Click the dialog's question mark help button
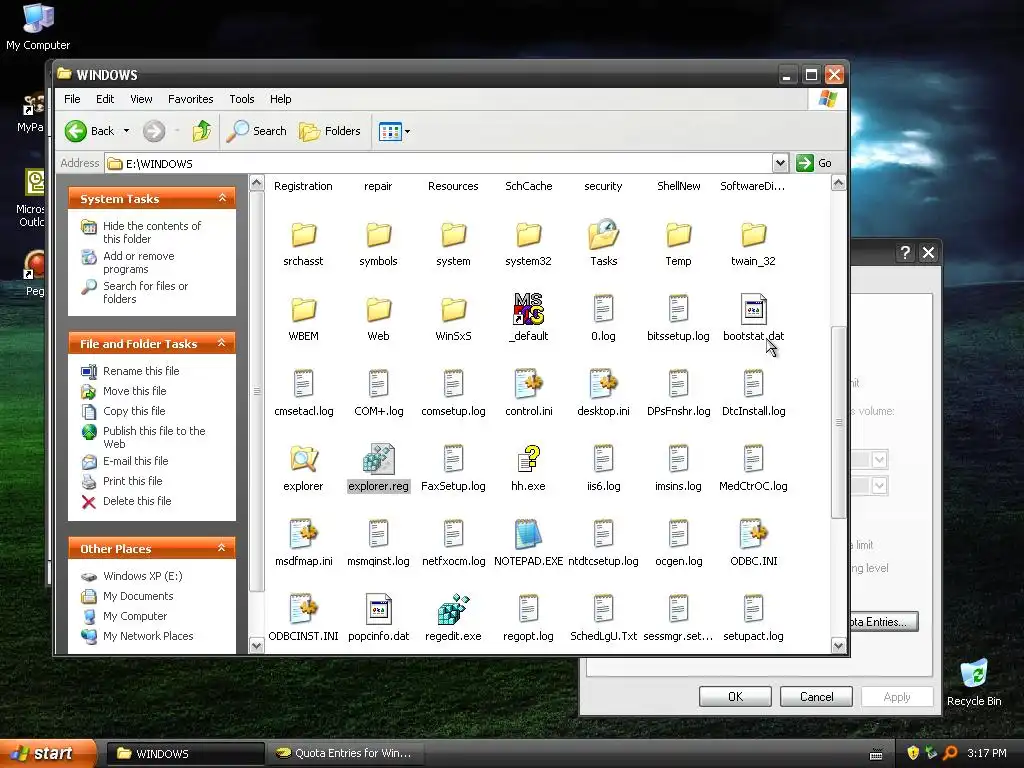The height and width of the screenshot is (768, 1024). pyautogui.click(x=904, y=253)
